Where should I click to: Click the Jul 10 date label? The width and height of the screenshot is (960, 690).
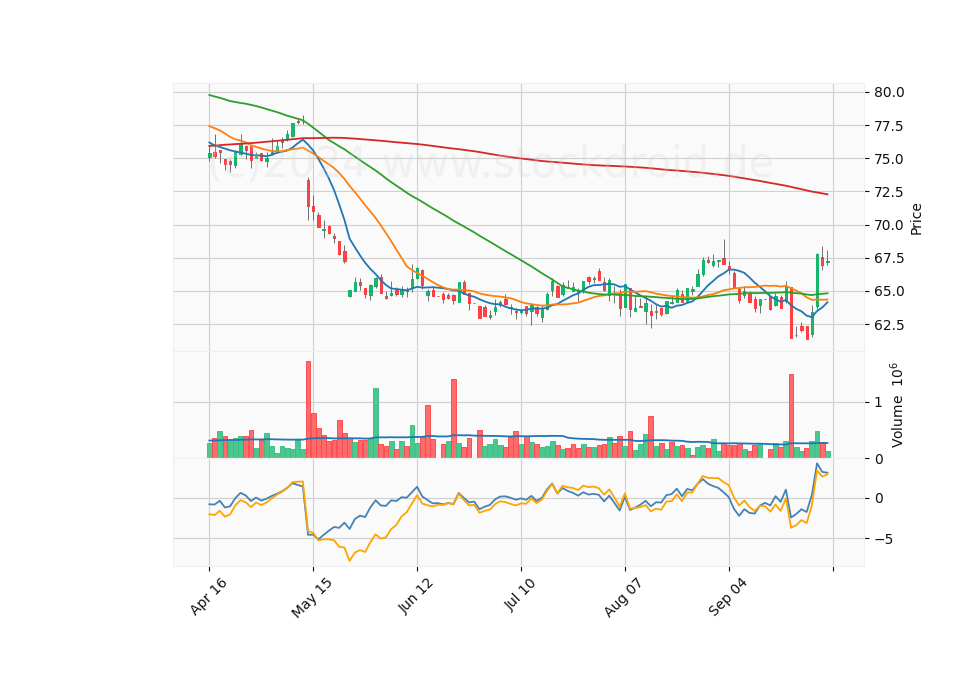tap(520, 595)
